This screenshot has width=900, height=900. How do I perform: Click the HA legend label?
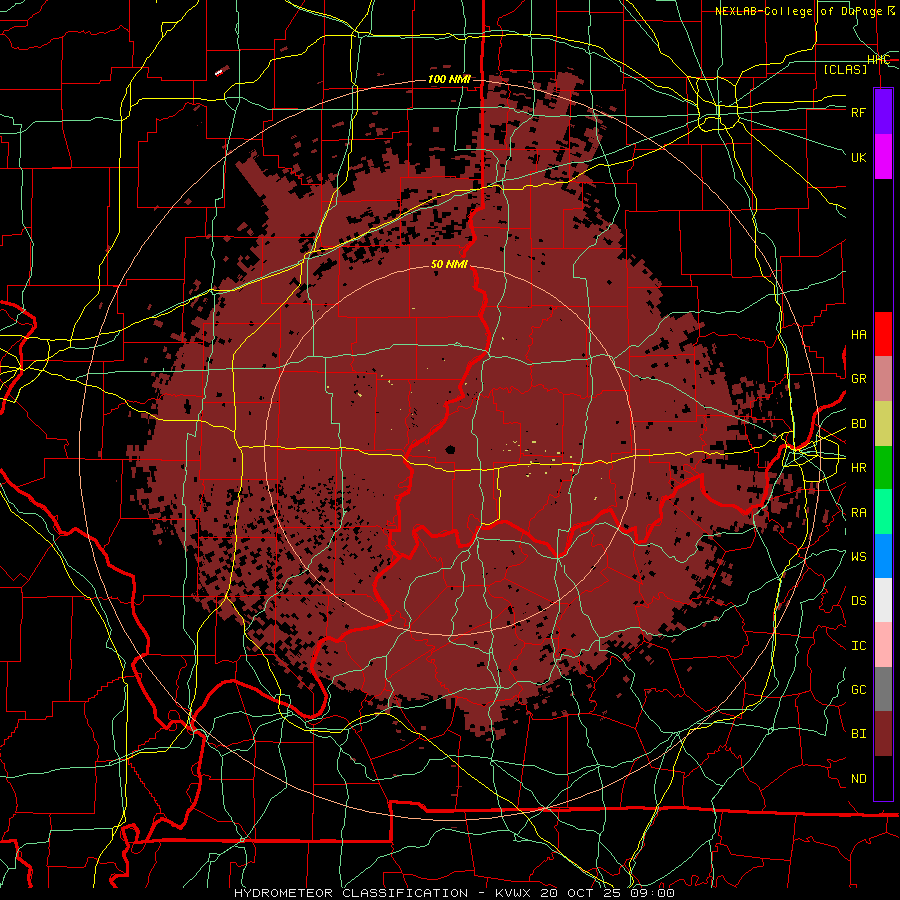(x=859, y=335)
